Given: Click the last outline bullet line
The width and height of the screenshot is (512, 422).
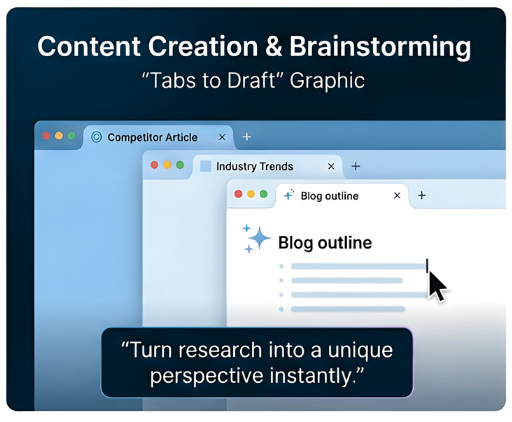Looking at the screenshot, I should pyautogui.click(x=348, y=309).
